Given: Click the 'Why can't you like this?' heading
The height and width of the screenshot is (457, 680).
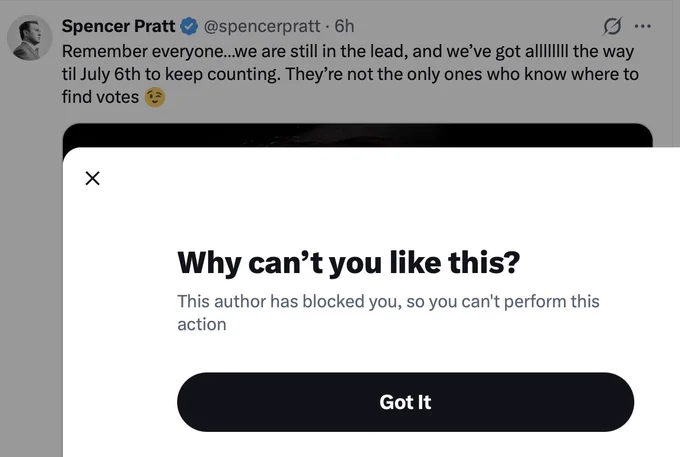Looking at the screenshot, I should 349,263.
